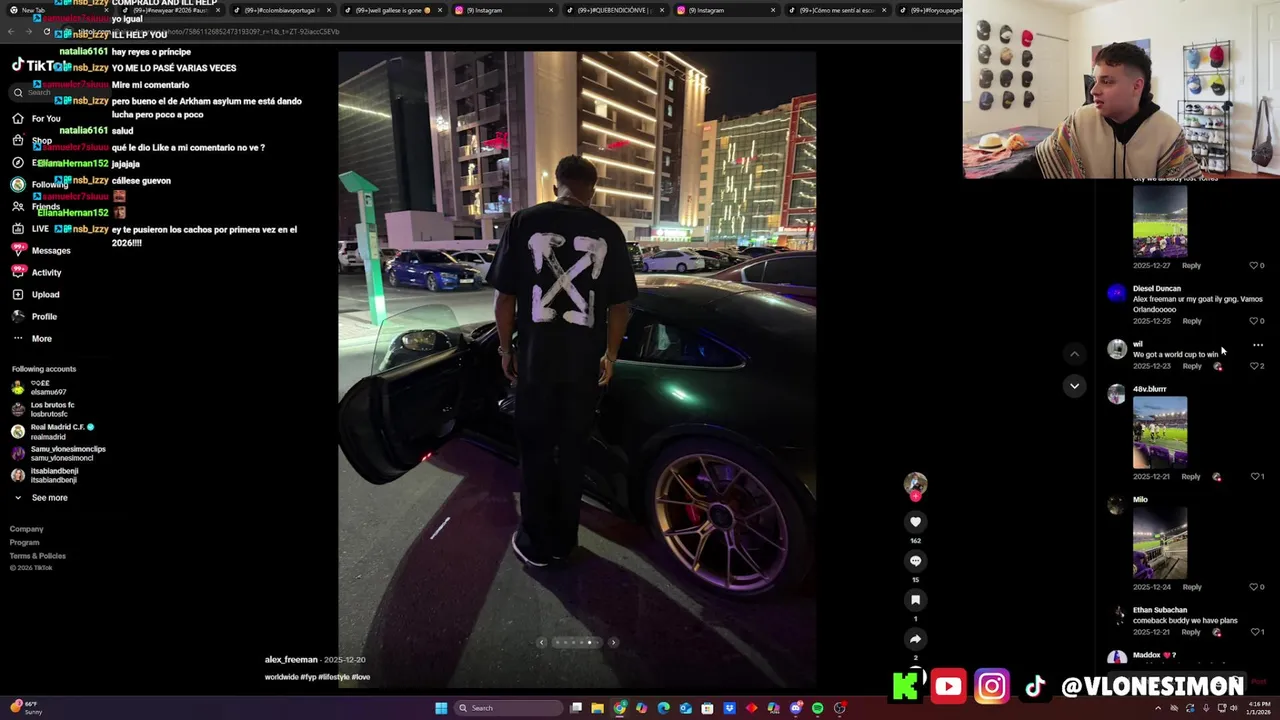The image size is (1280, 720).
Task: Switch to #QUEBENDICIÓNVE browser tab
Action: point(613,10)
